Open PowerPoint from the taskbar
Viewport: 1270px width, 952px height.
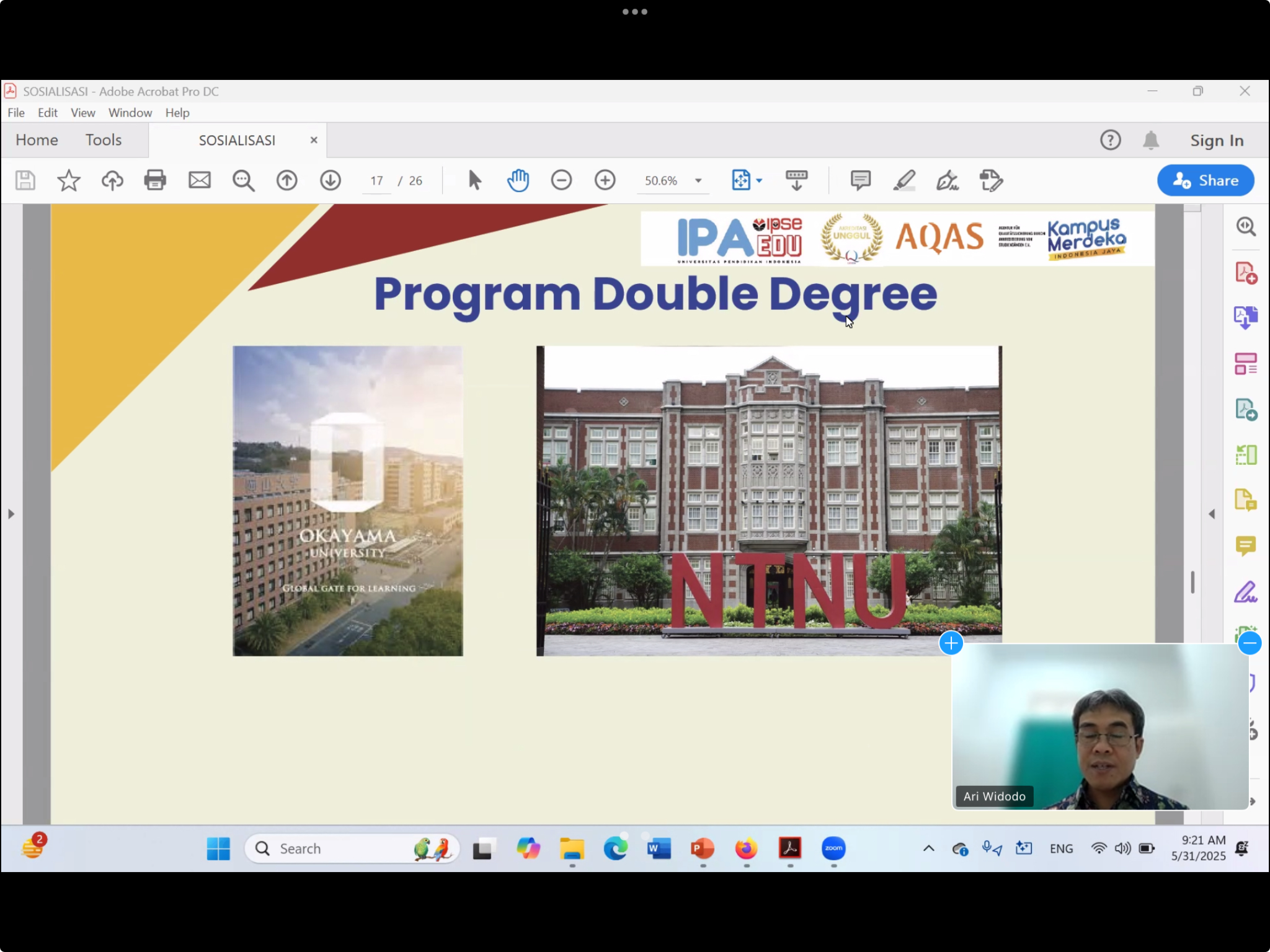(703, 848)
